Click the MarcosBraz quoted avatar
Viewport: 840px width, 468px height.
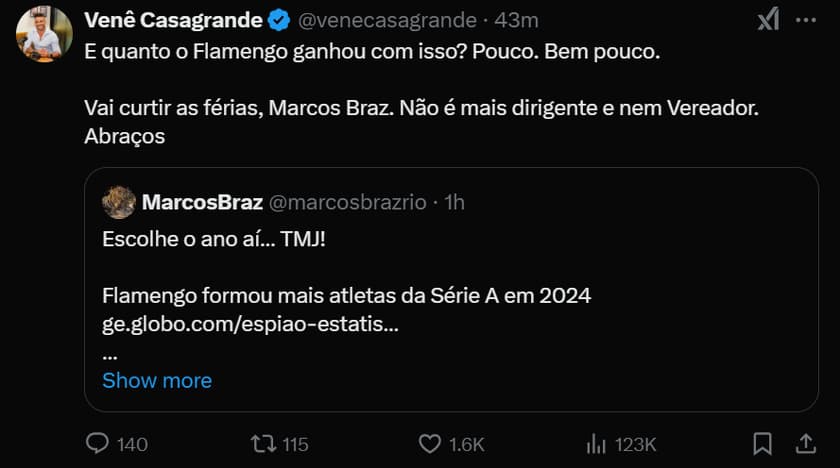pos(119,202)
